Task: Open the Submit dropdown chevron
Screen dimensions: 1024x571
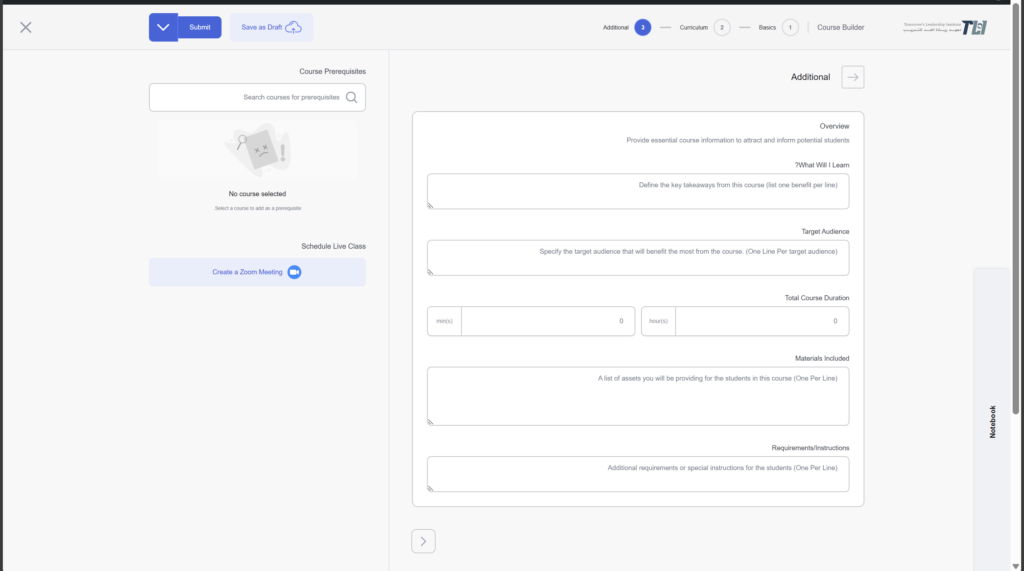Action: coord(163,27)
